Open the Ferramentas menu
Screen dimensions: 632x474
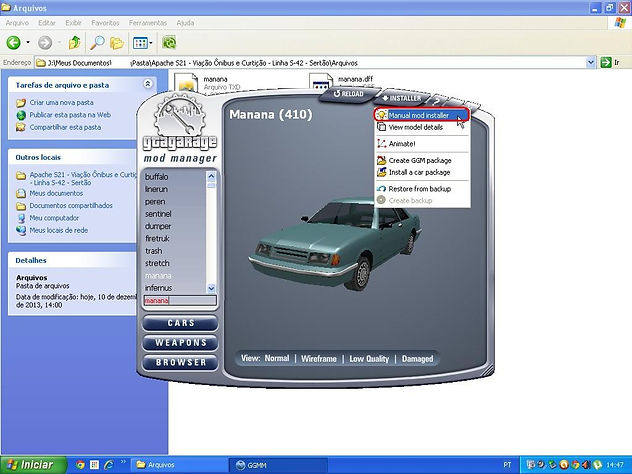click(148, 23)
